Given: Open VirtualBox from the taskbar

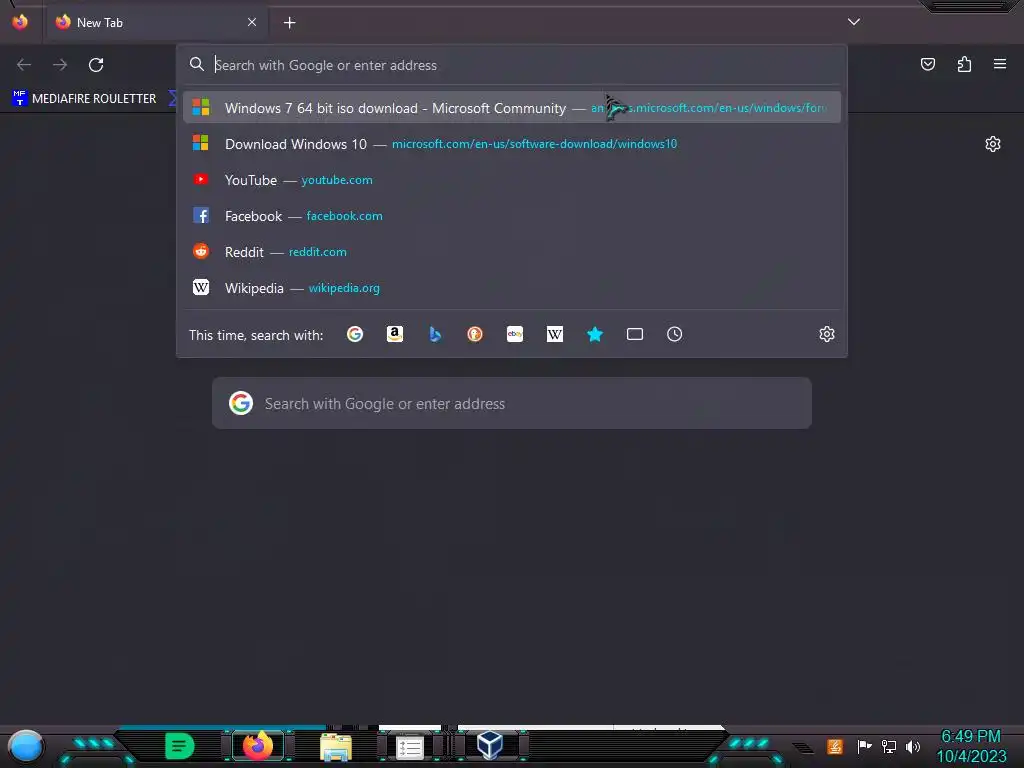Looking at the screenshot, I should tap(490, 746).
